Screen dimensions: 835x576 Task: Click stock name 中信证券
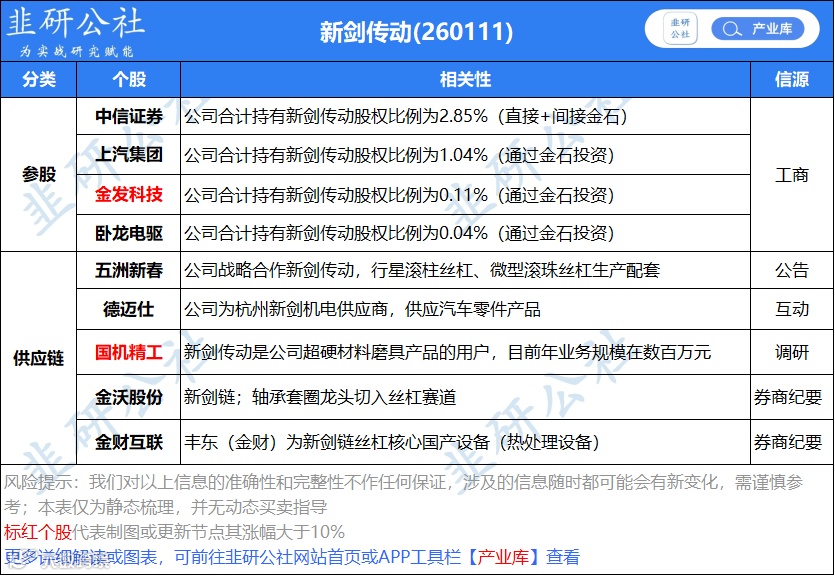click(129, 116)
